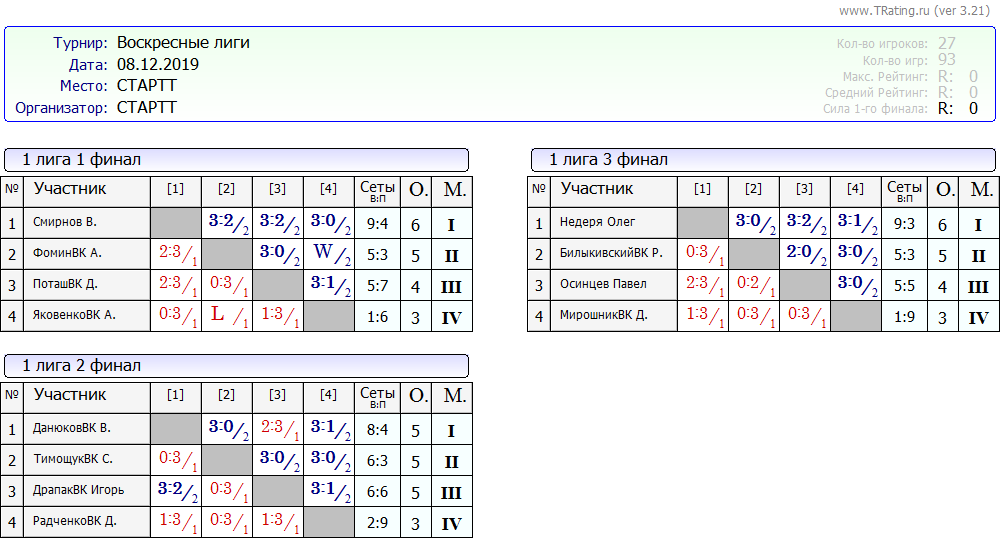Click the tournament name Воскресные лиги
The image size is (1000, 538).
tap(183, 43)
